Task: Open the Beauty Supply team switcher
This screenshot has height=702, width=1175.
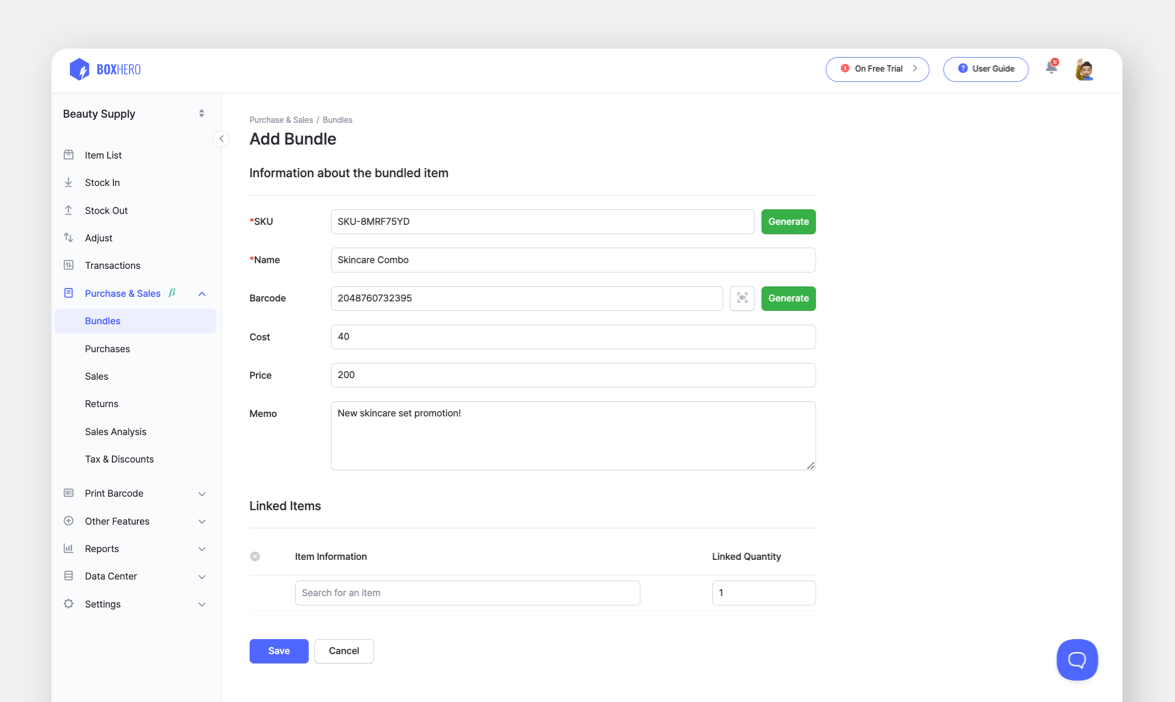Action: pyautogui.click(x=135, y=113)
